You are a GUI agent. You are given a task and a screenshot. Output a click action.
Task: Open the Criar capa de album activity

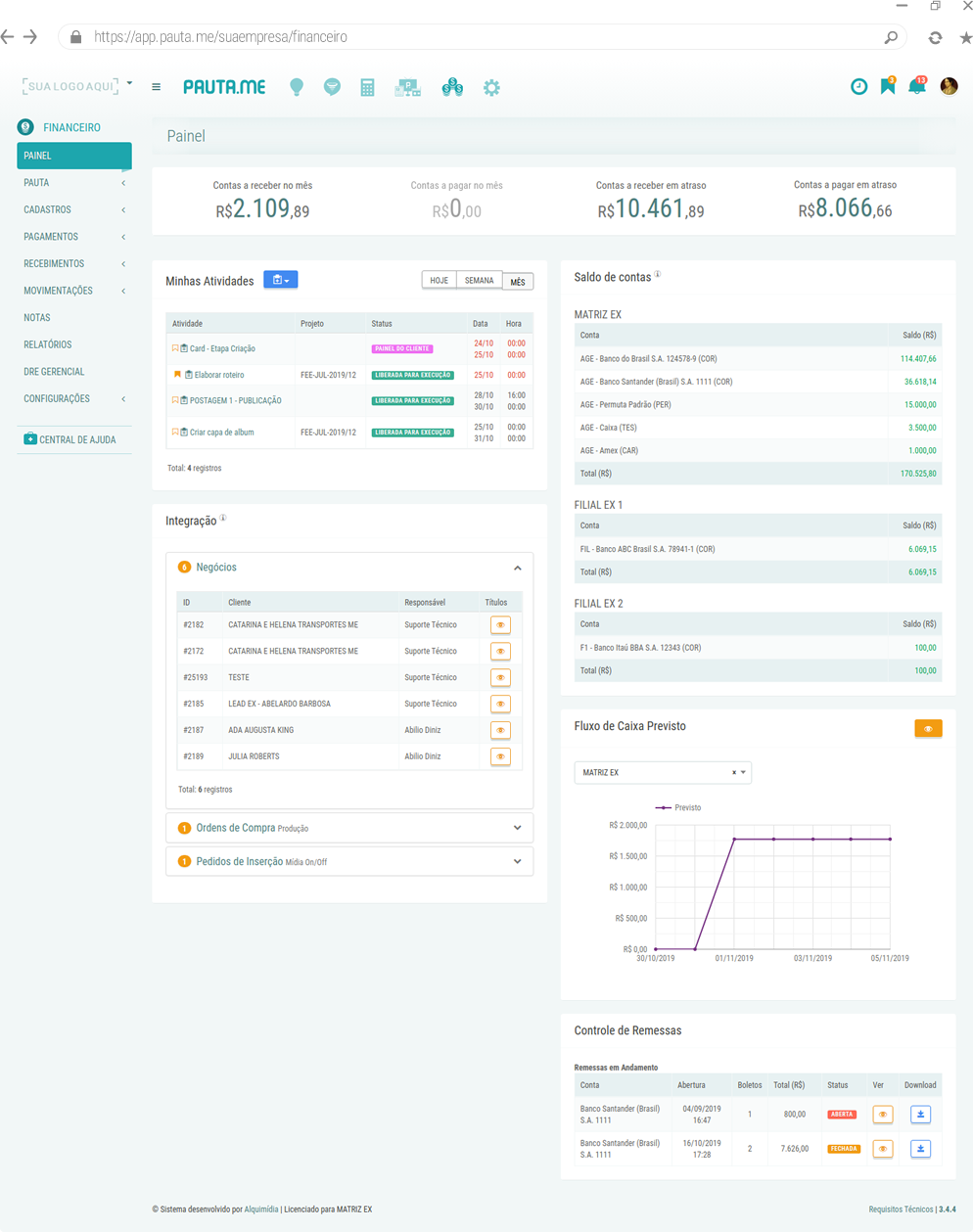221,433
